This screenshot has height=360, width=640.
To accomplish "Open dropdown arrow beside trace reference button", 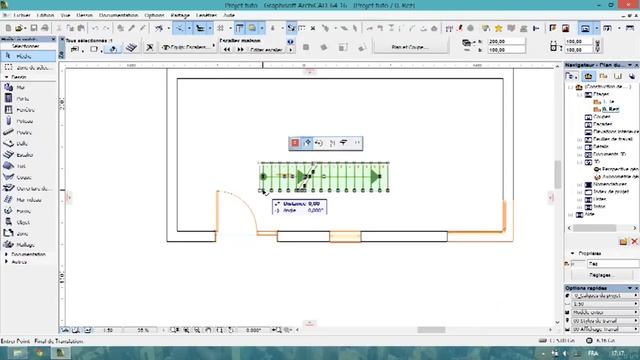I will 262,28.
